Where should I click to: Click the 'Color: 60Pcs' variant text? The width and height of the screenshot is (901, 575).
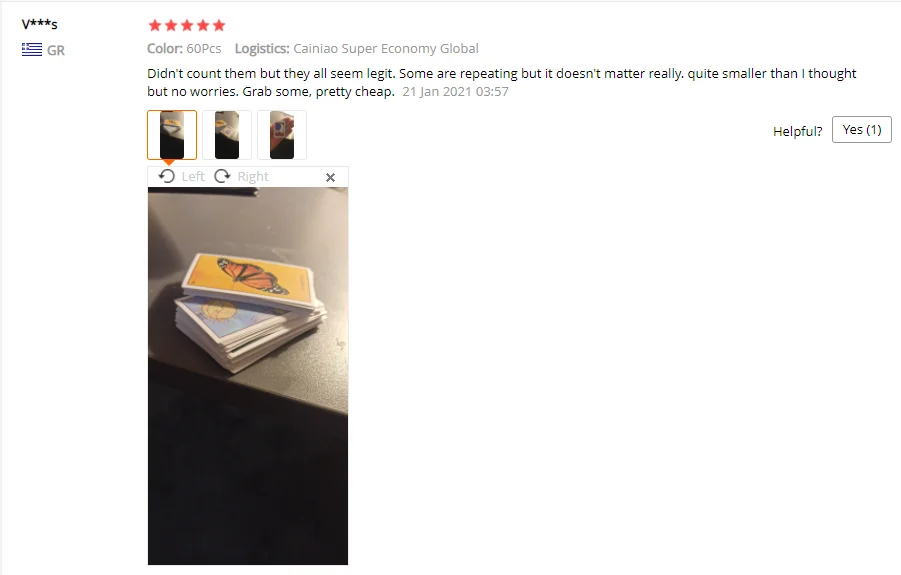click(184, 48)
